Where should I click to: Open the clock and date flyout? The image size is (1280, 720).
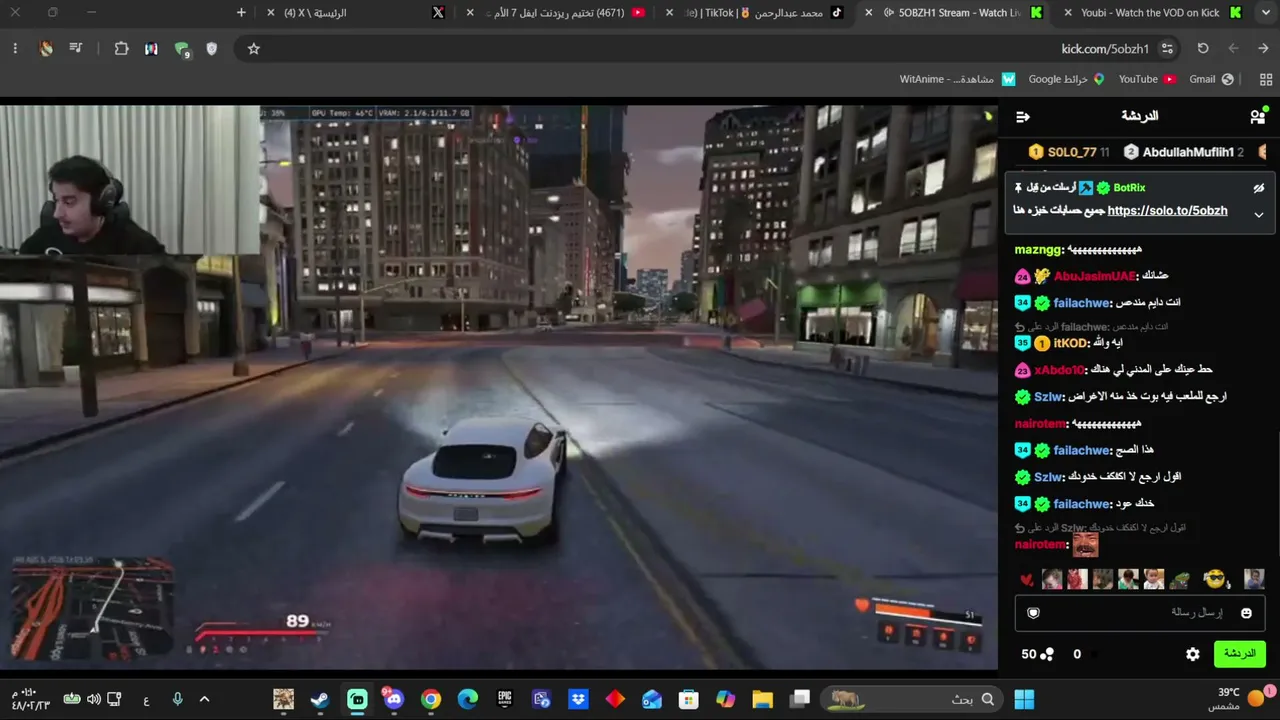click(30, 699)
